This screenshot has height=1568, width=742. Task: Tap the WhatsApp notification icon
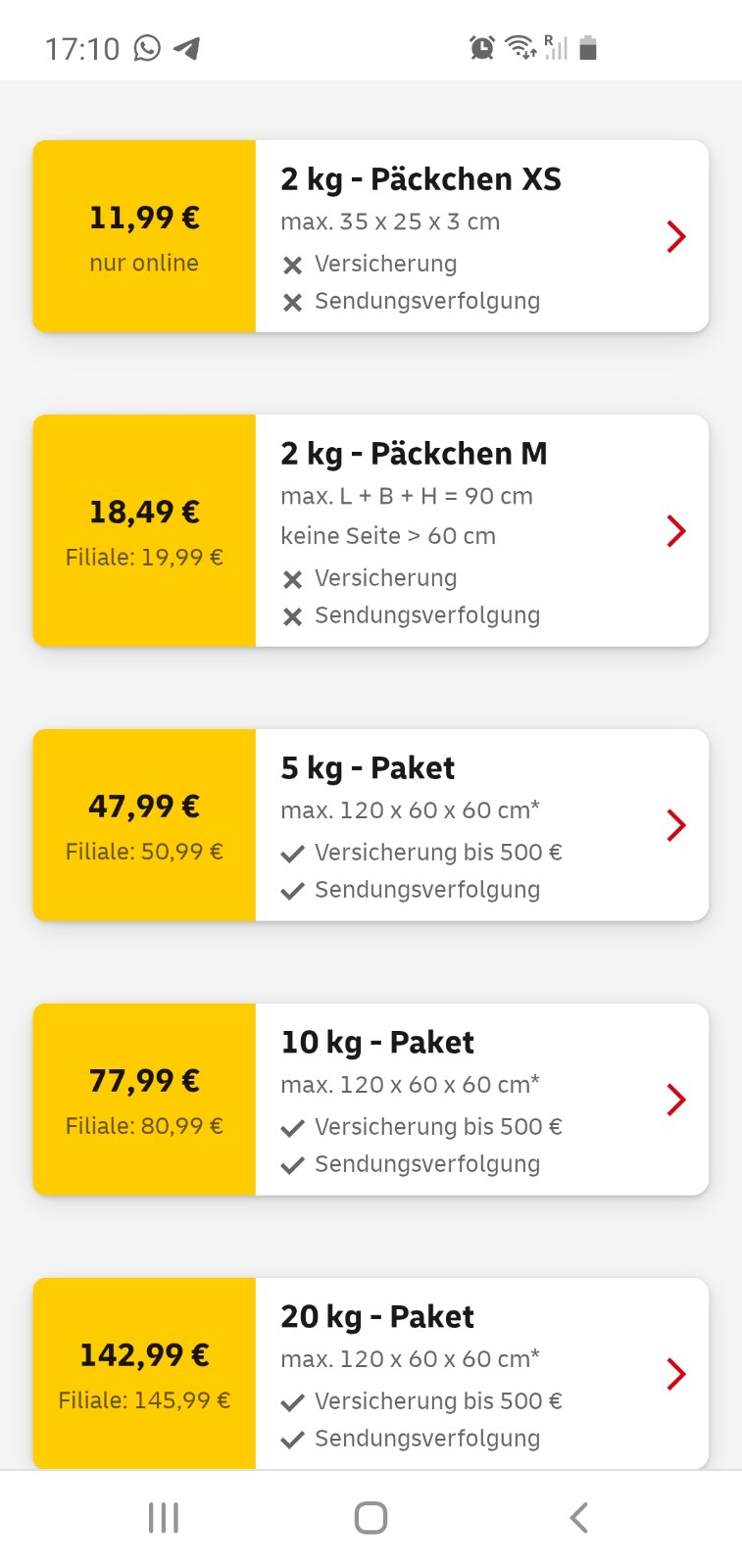point(147,48)
